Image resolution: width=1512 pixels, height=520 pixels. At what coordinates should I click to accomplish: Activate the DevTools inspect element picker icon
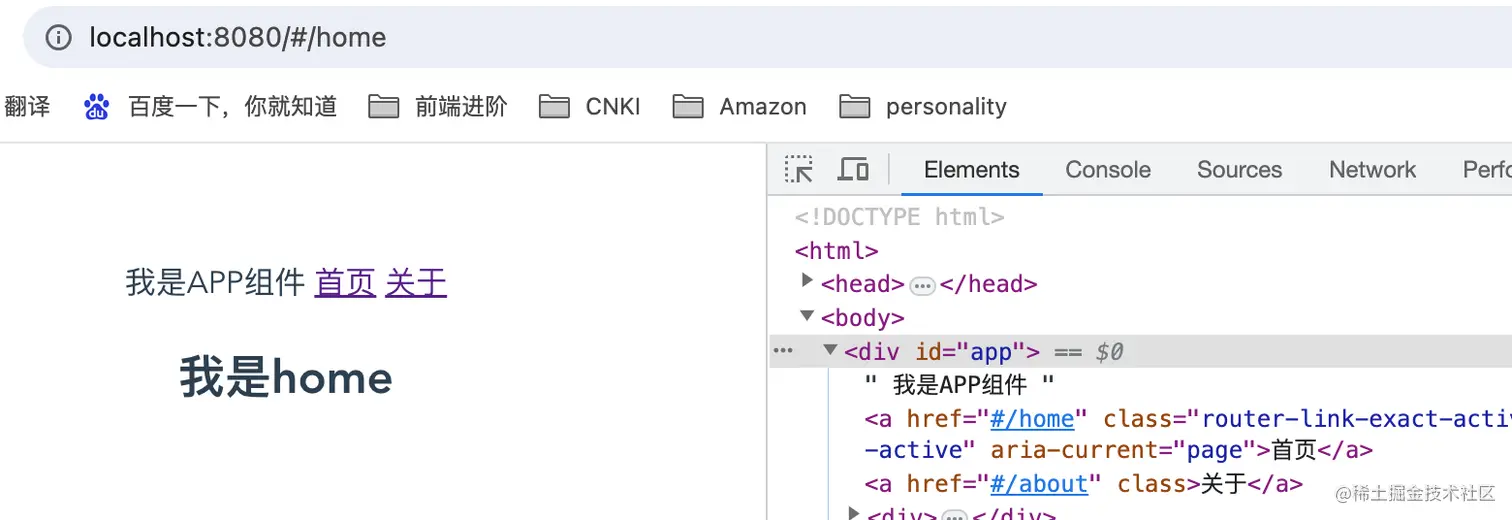click(x=799, y=169)
